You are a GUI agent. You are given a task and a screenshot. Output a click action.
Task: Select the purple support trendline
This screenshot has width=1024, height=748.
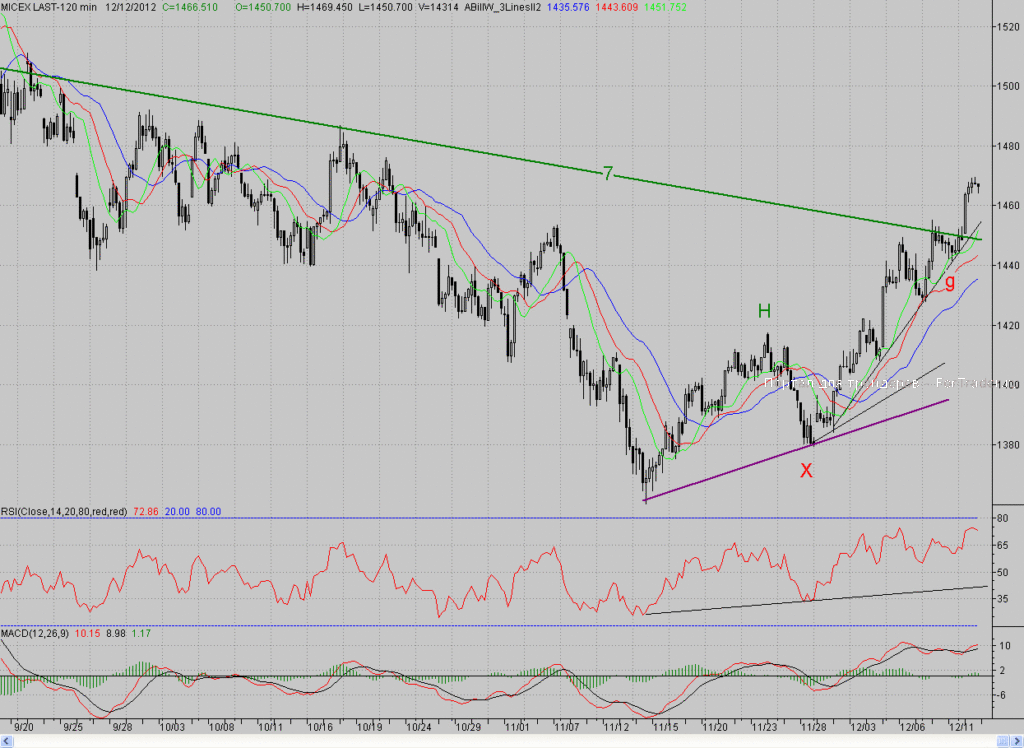[795, 450]
